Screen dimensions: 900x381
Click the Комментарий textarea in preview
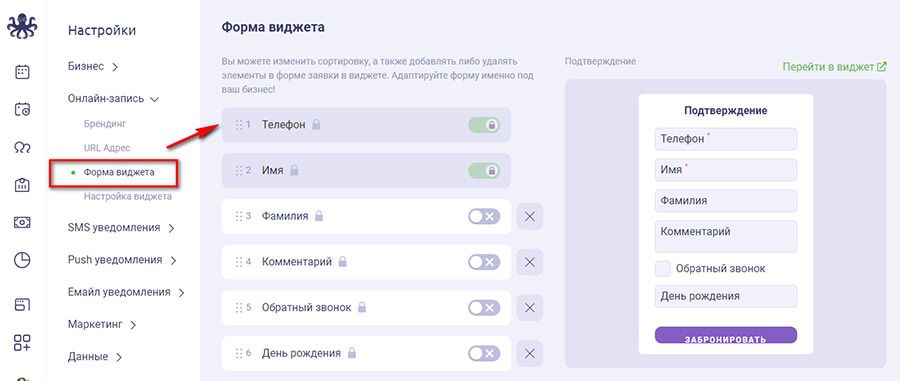726,236
